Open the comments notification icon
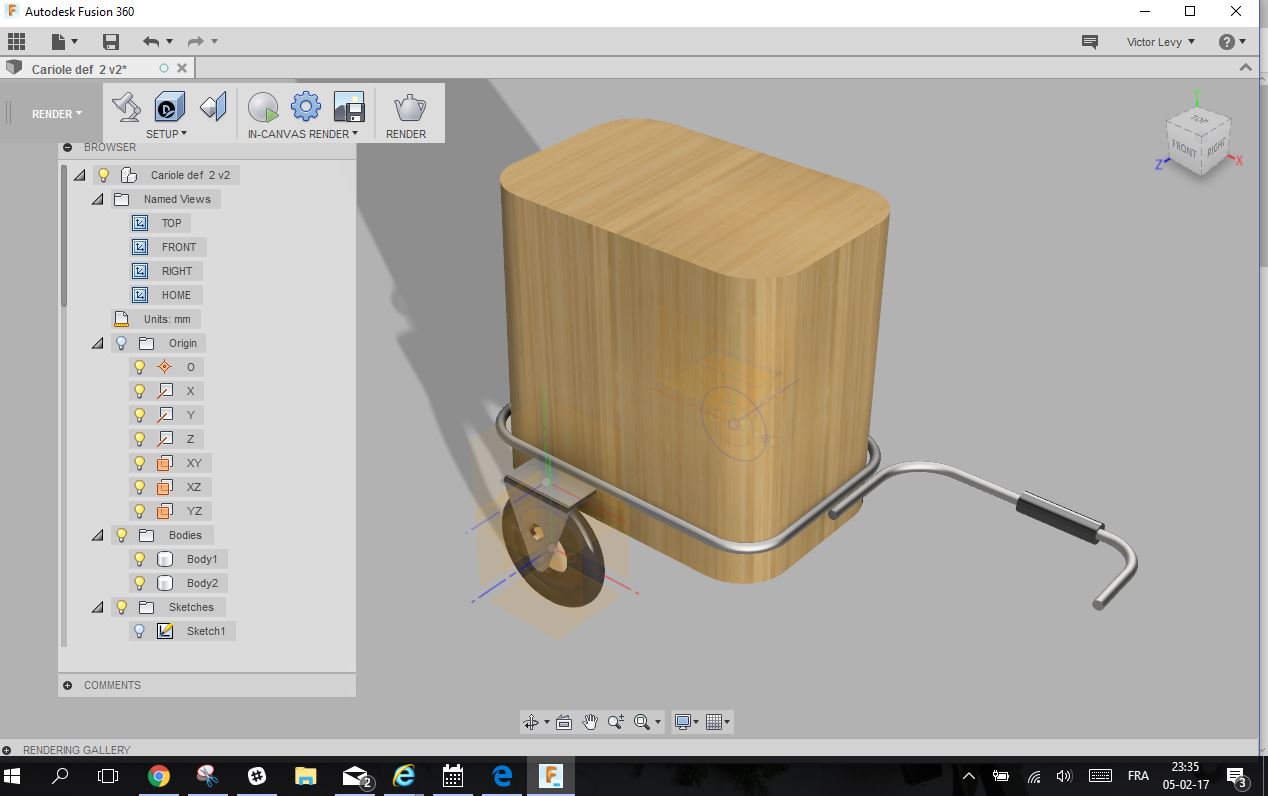 1090,42
